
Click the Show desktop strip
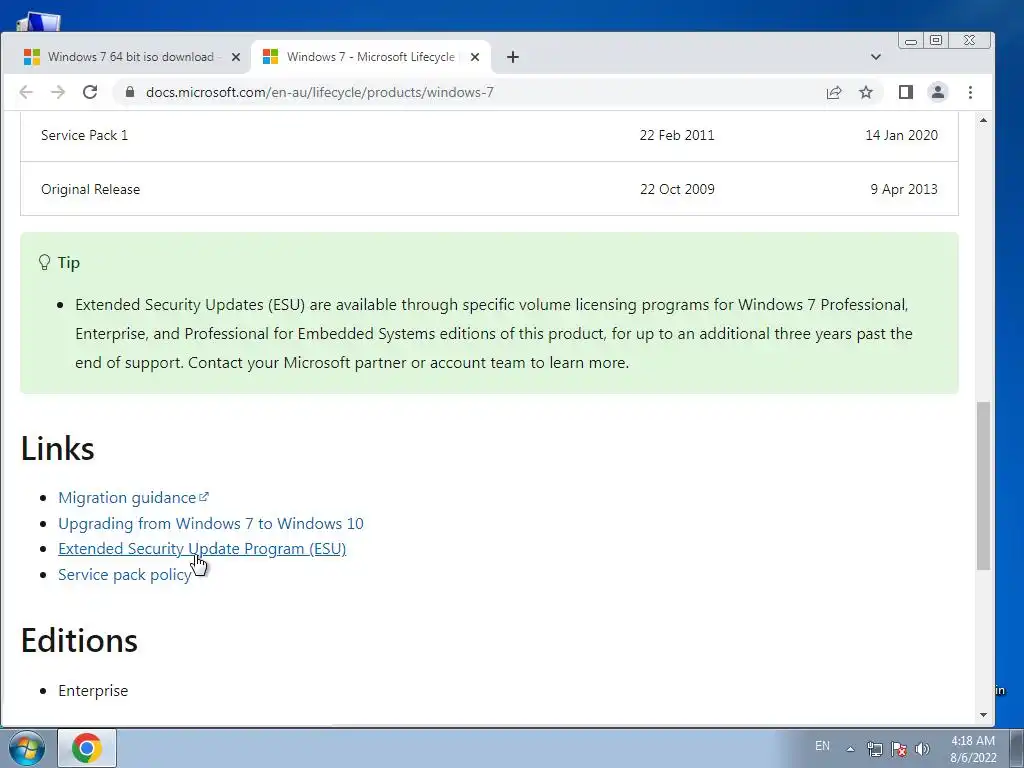pos(1017,748)
